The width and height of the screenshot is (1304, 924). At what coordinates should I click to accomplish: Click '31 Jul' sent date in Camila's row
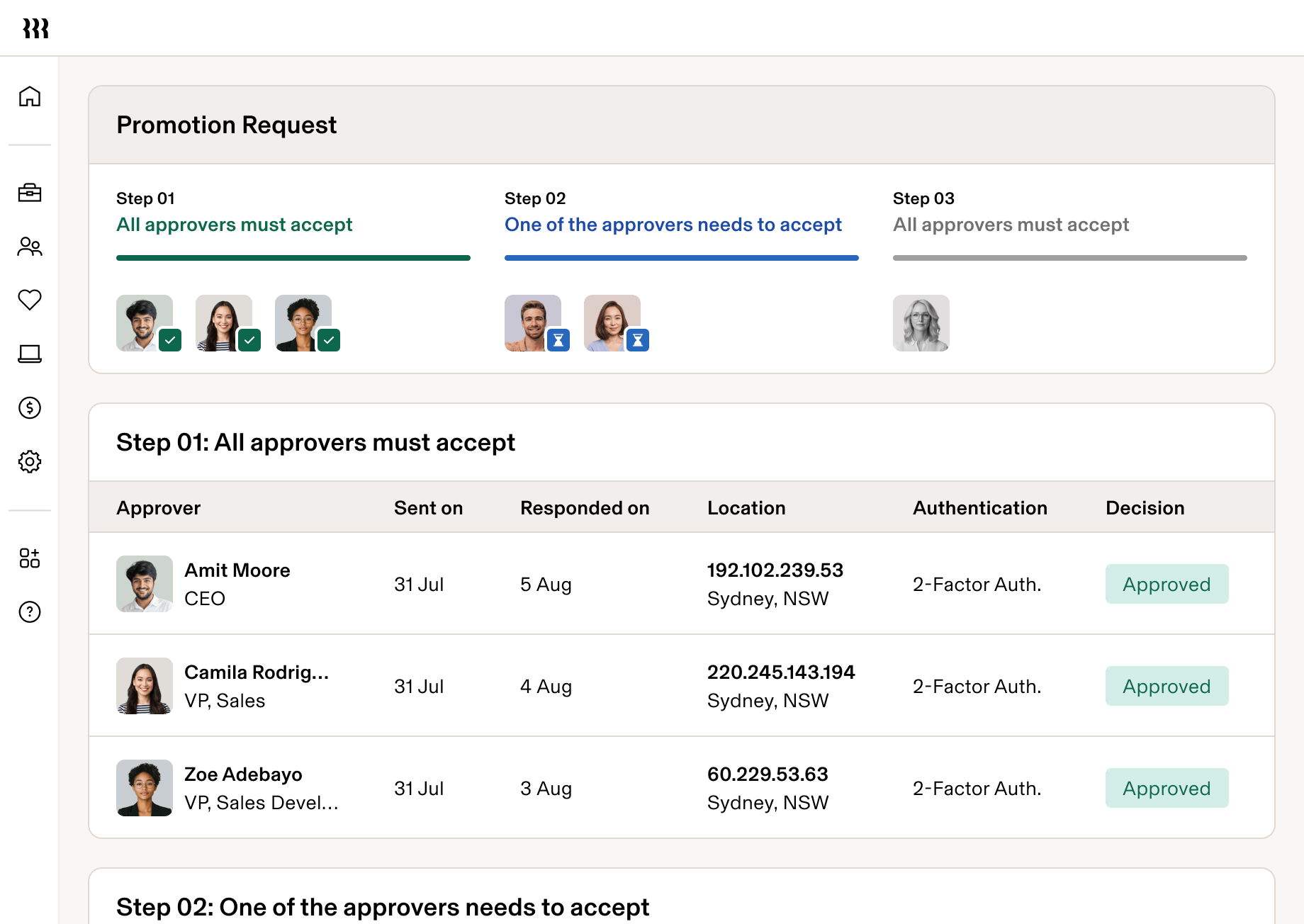(x=419, y=687)
